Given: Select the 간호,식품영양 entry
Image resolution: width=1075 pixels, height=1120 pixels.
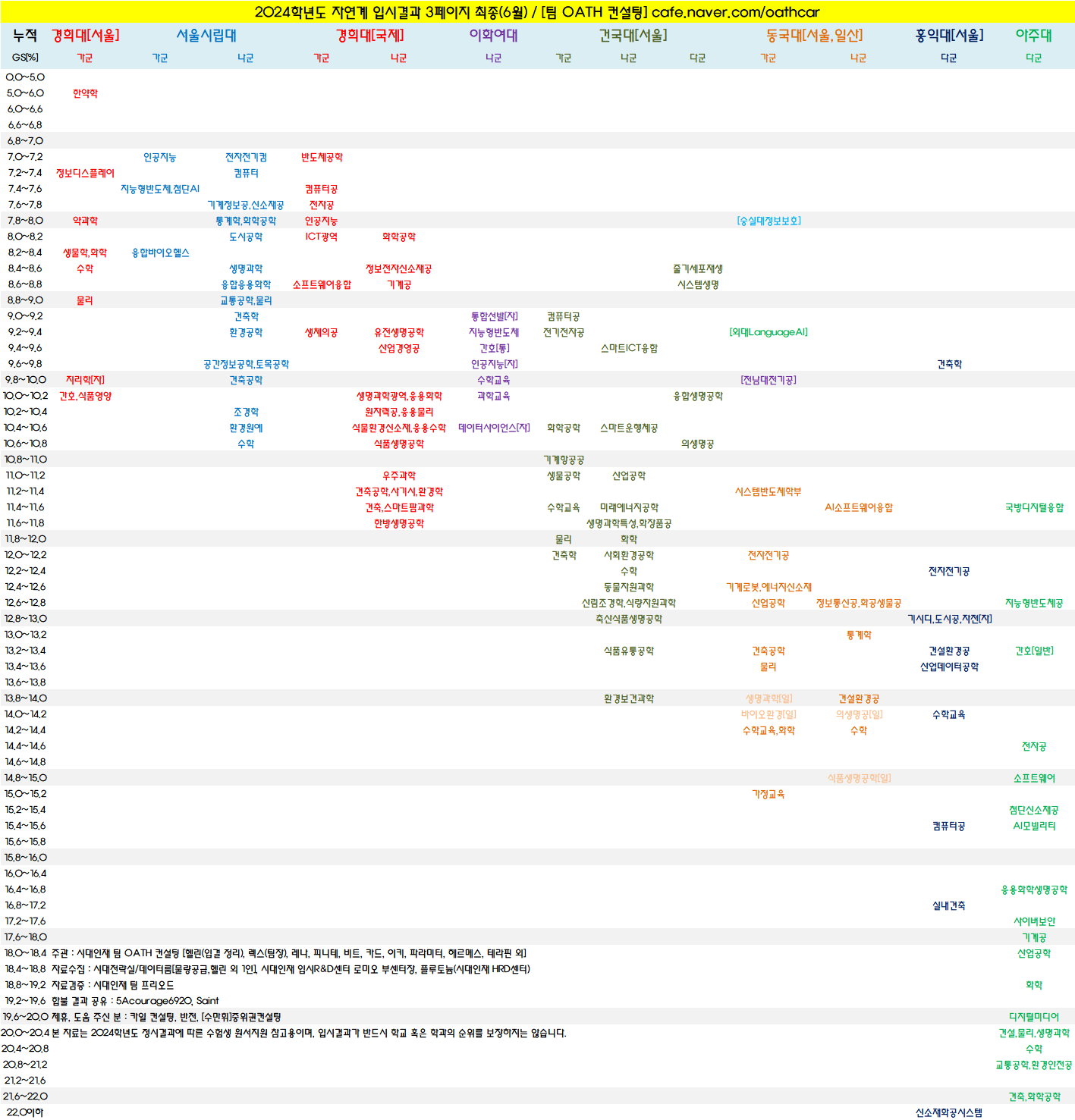Looking at the screenshot, I should click(x=85, y=396).
